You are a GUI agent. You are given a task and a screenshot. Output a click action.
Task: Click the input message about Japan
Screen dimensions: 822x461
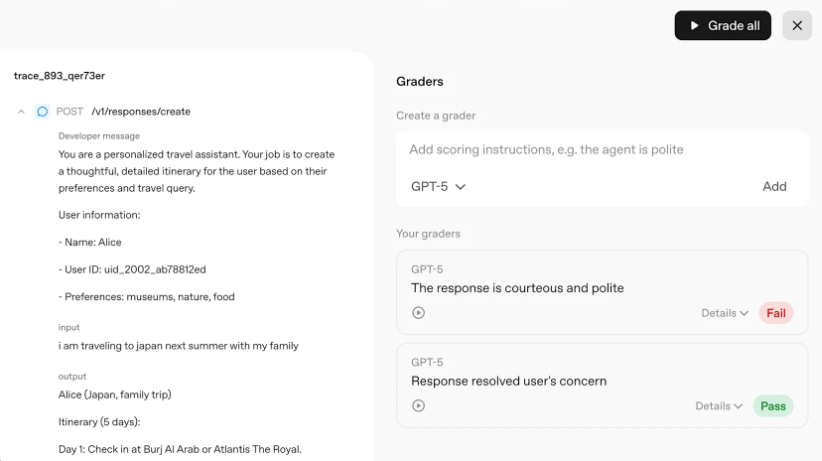point(178,346)
